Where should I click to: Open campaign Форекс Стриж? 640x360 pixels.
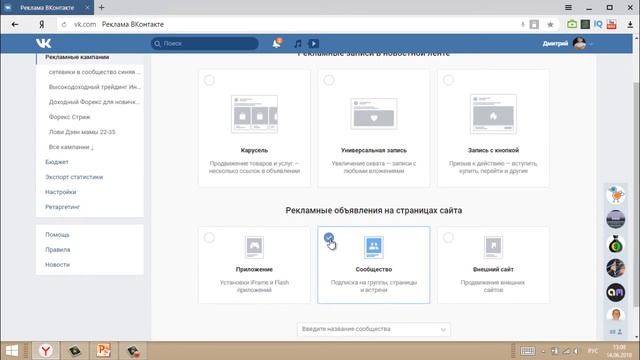click(x=69, y=117)
